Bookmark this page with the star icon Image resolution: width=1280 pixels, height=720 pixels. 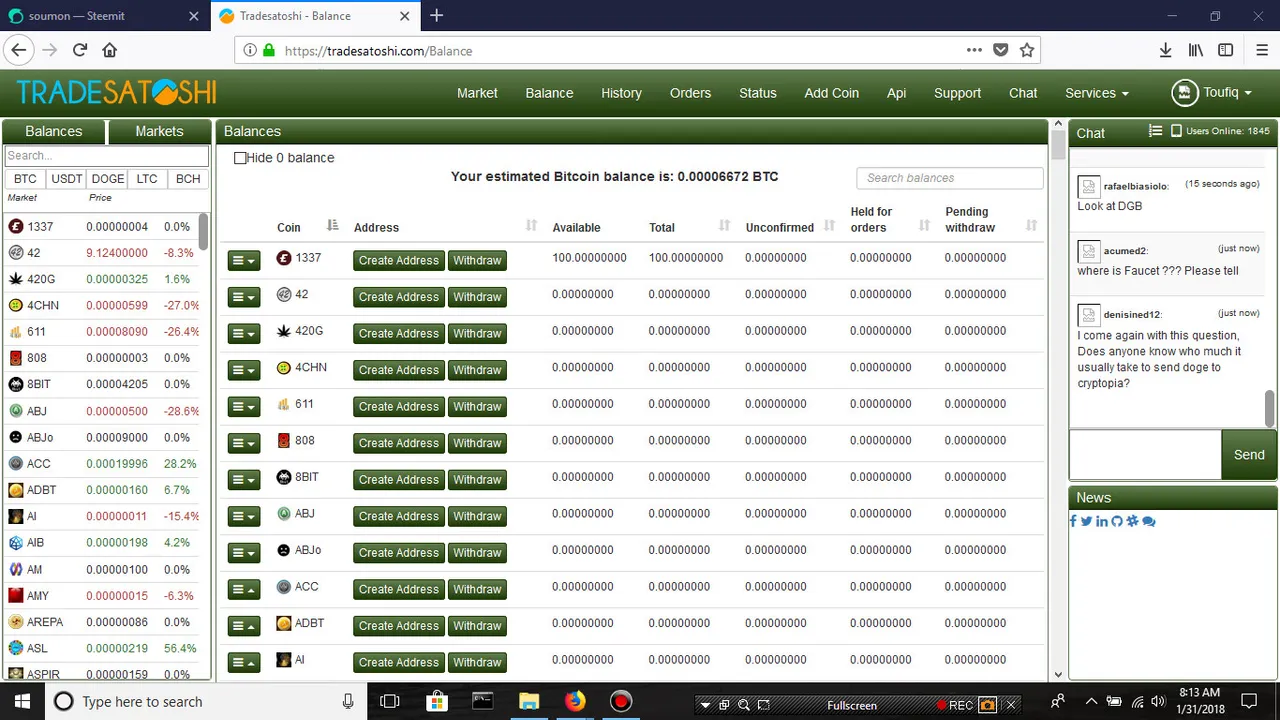(1026, 50)
